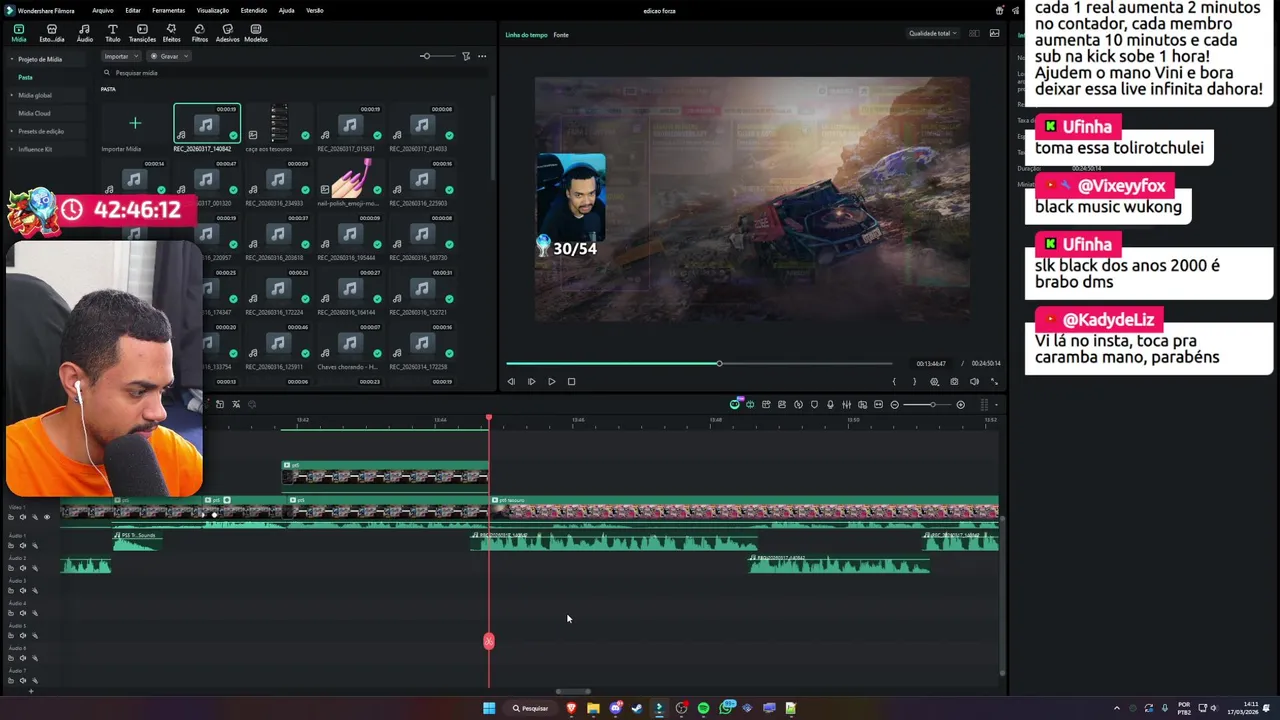
Task: Select Mídia Cloud in sidebar
Action: click(34, 113)
